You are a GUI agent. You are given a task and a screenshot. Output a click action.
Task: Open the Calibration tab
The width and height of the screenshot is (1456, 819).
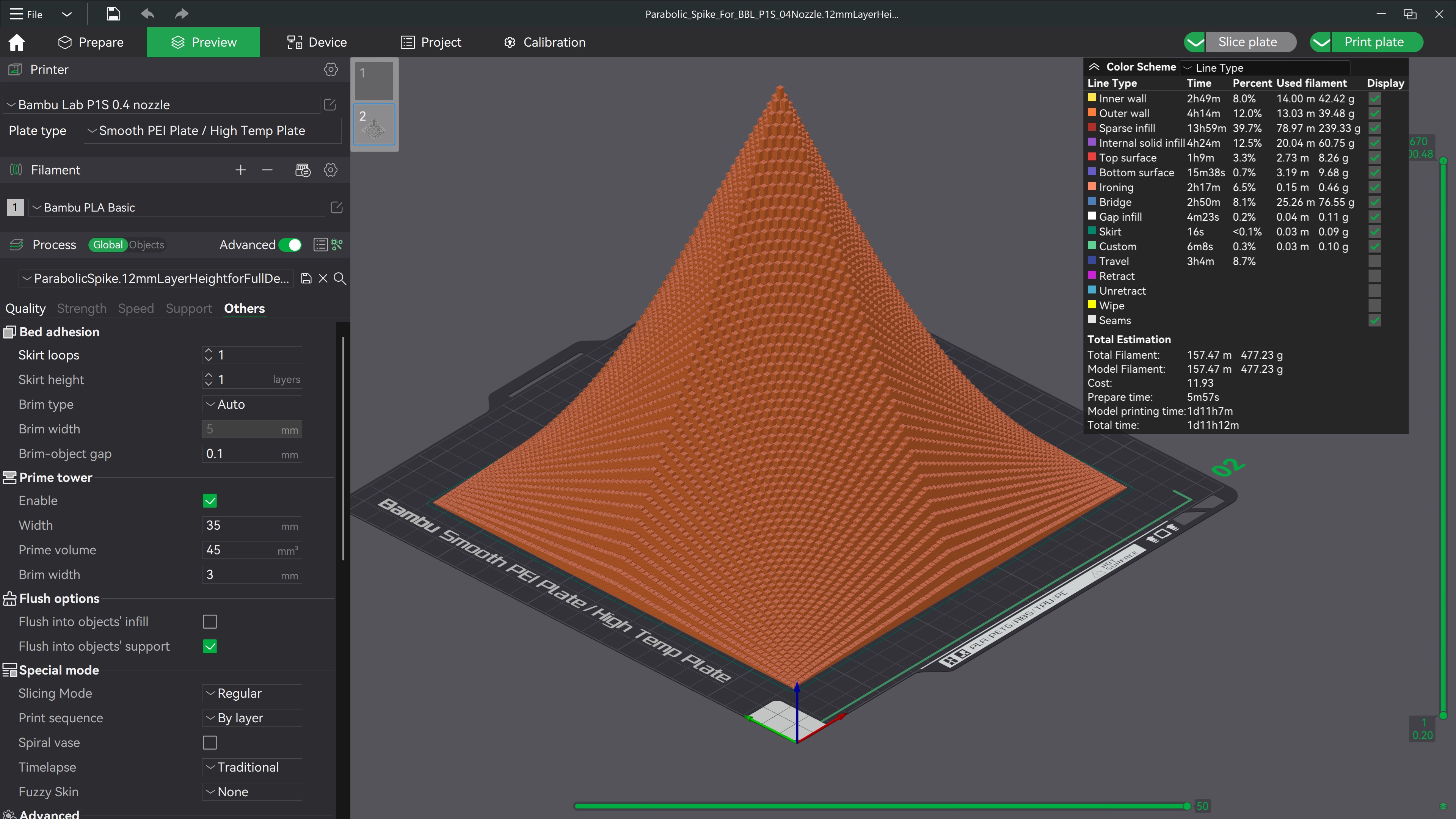point(545,42)
